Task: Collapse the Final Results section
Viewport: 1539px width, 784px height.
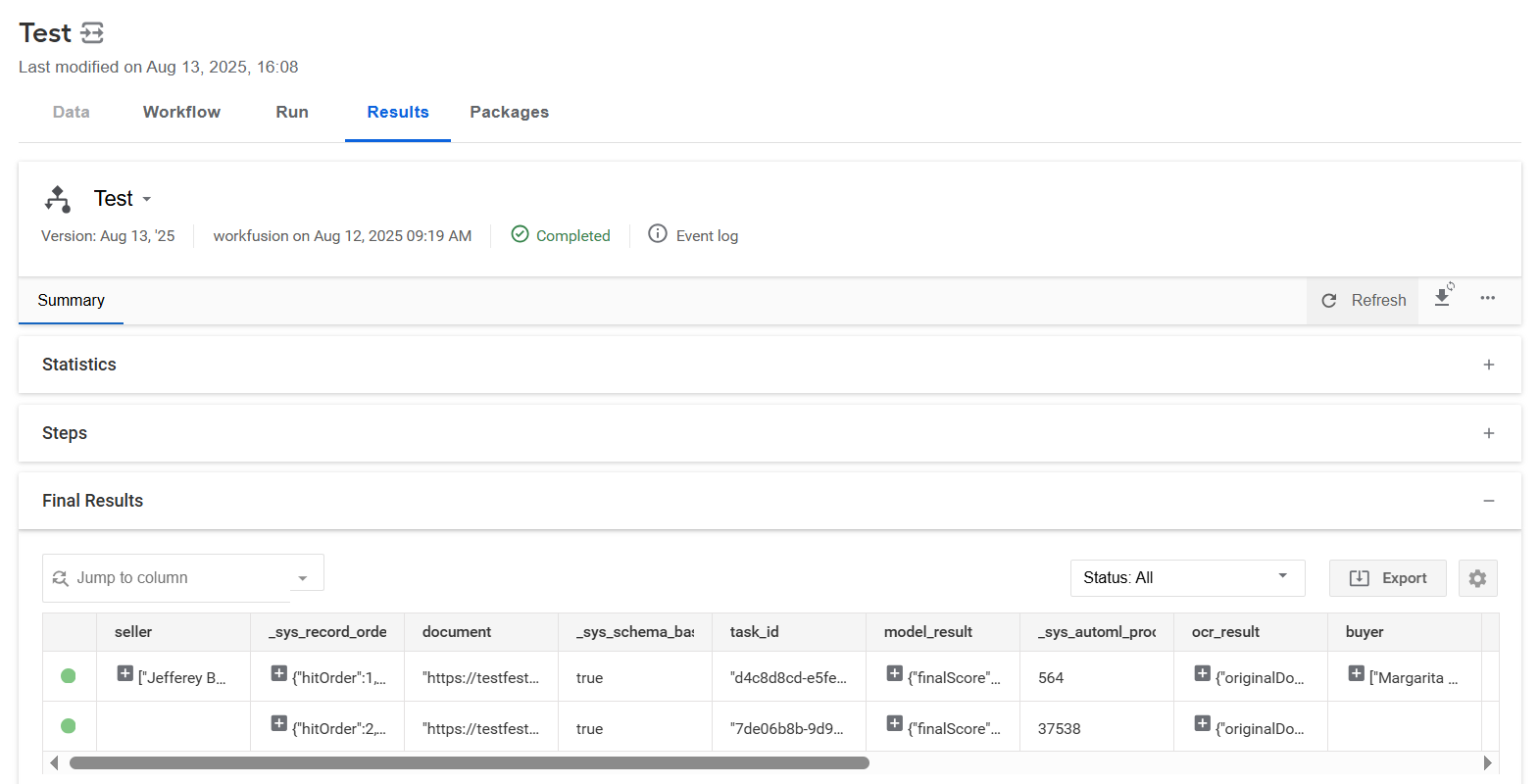Action: pos(1488,501)
